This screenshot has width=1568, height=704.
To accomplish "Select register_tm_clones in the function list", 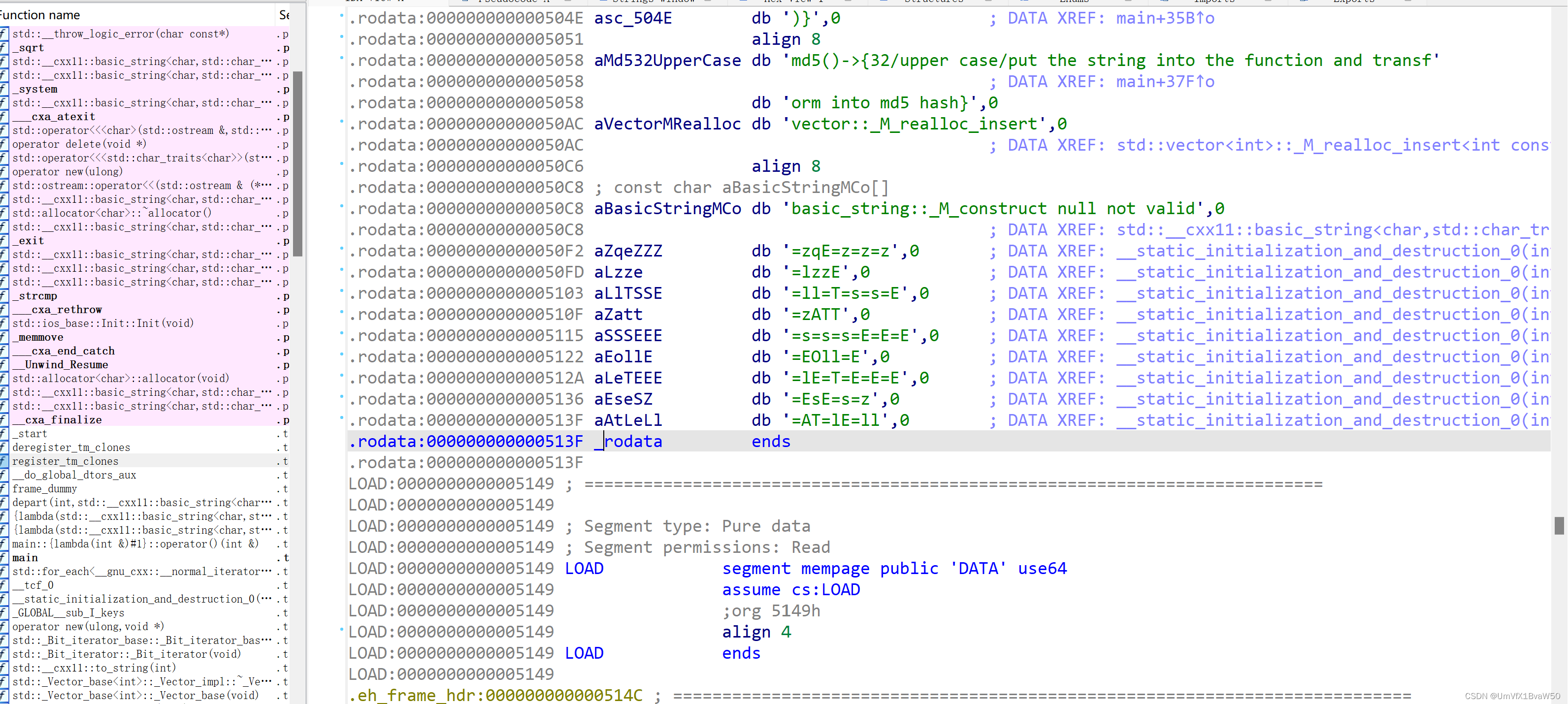I will click(65, 461).
